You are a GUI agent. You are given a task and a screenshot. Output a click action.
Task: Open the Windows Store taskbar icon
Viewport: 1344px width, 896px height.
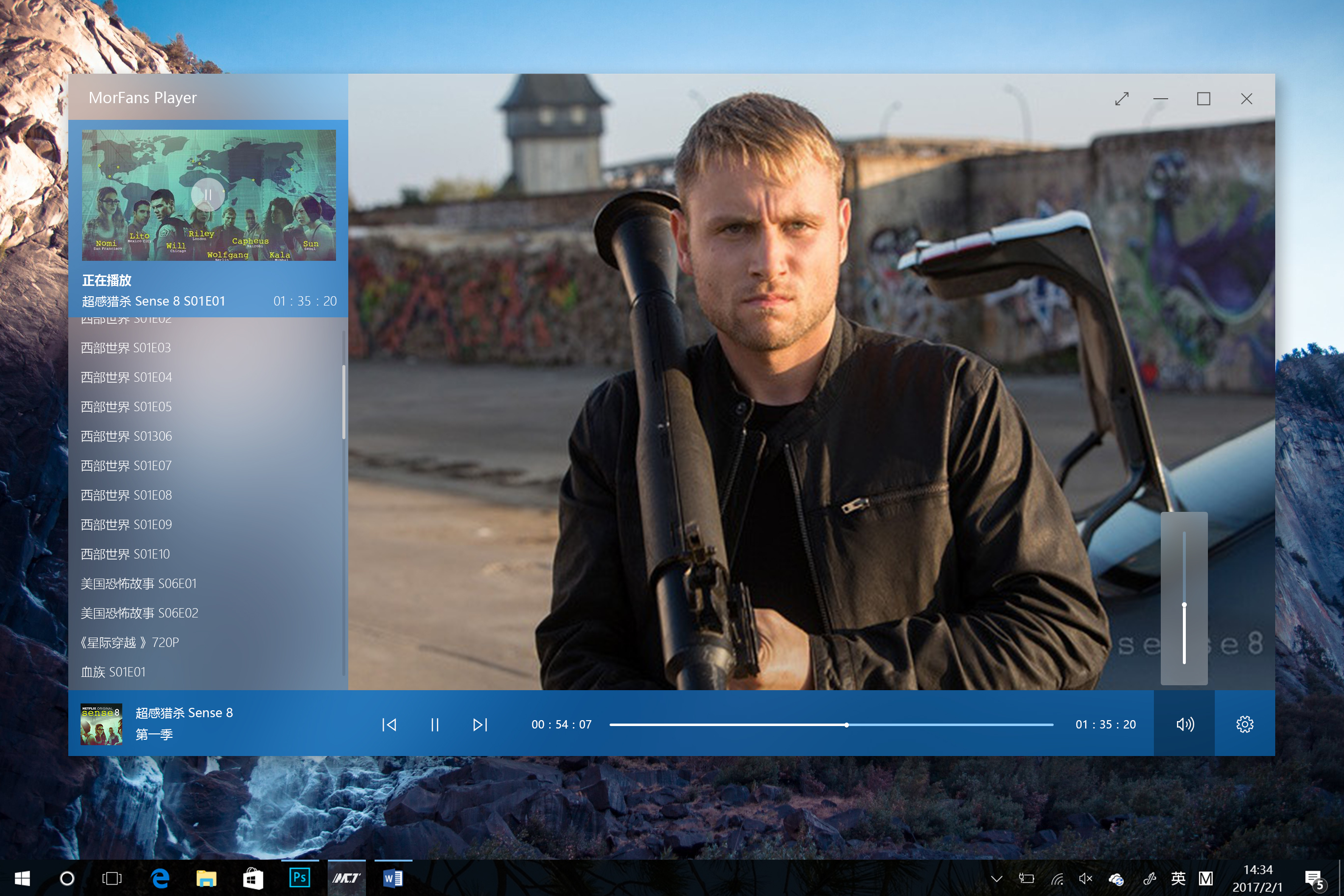point(252,878)
